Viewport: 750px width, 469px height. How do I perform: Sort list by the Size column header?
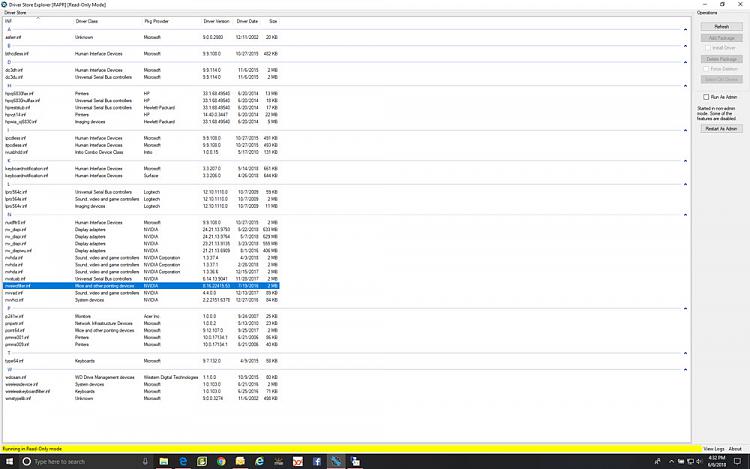pos(272,21)
